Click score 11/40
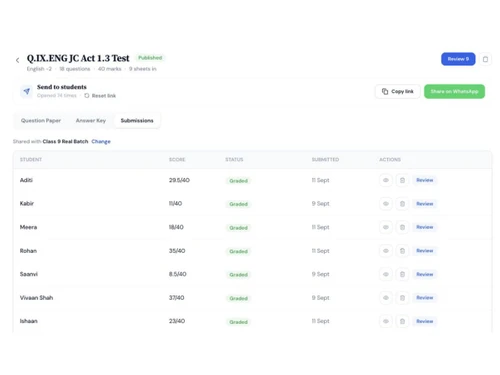 175,203
